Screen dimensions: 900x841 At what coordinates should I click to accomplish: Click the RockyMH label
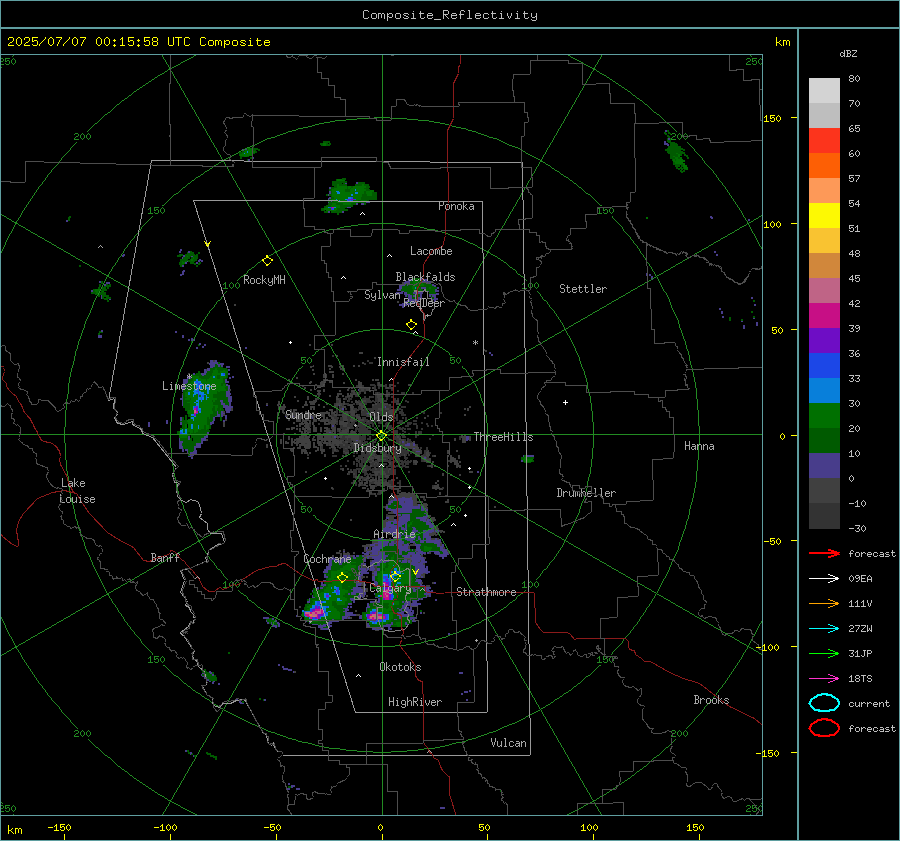[x=264, y=280]
